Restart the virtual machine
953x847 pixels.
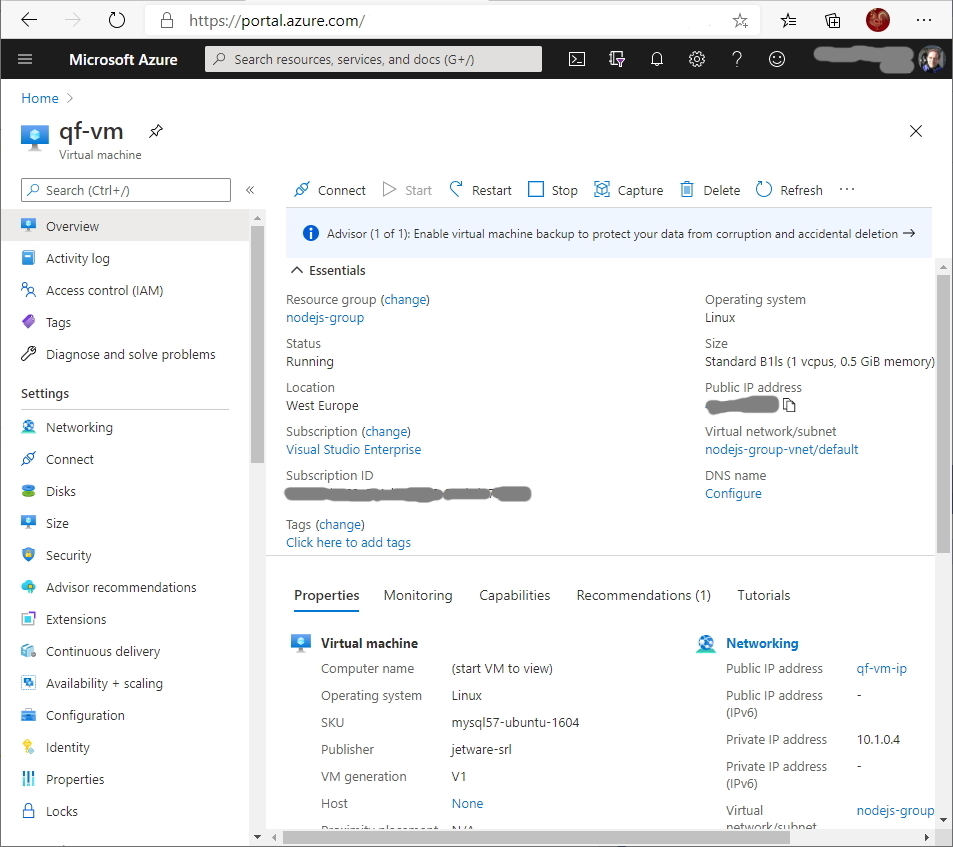point(480,190)
